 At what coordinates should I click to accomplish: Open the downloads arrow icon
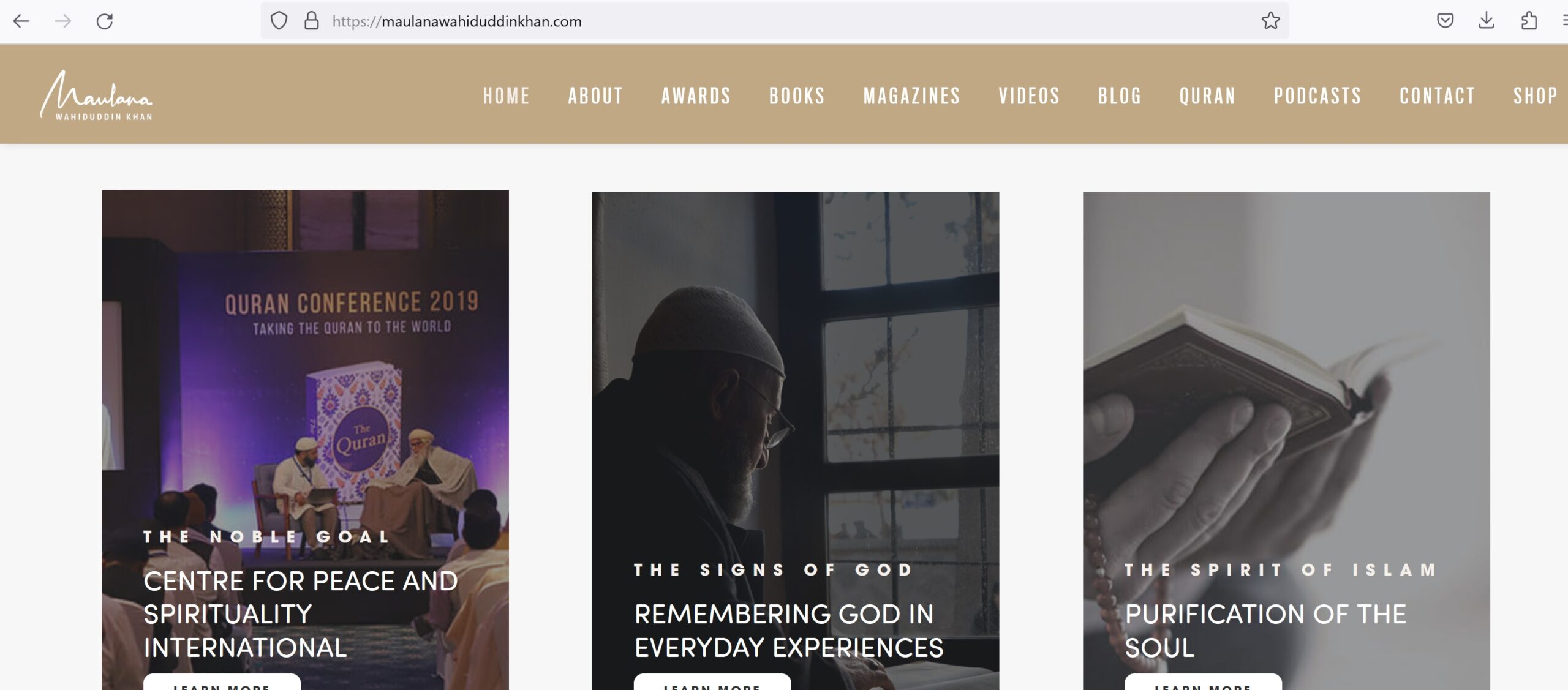point(1487,21)
